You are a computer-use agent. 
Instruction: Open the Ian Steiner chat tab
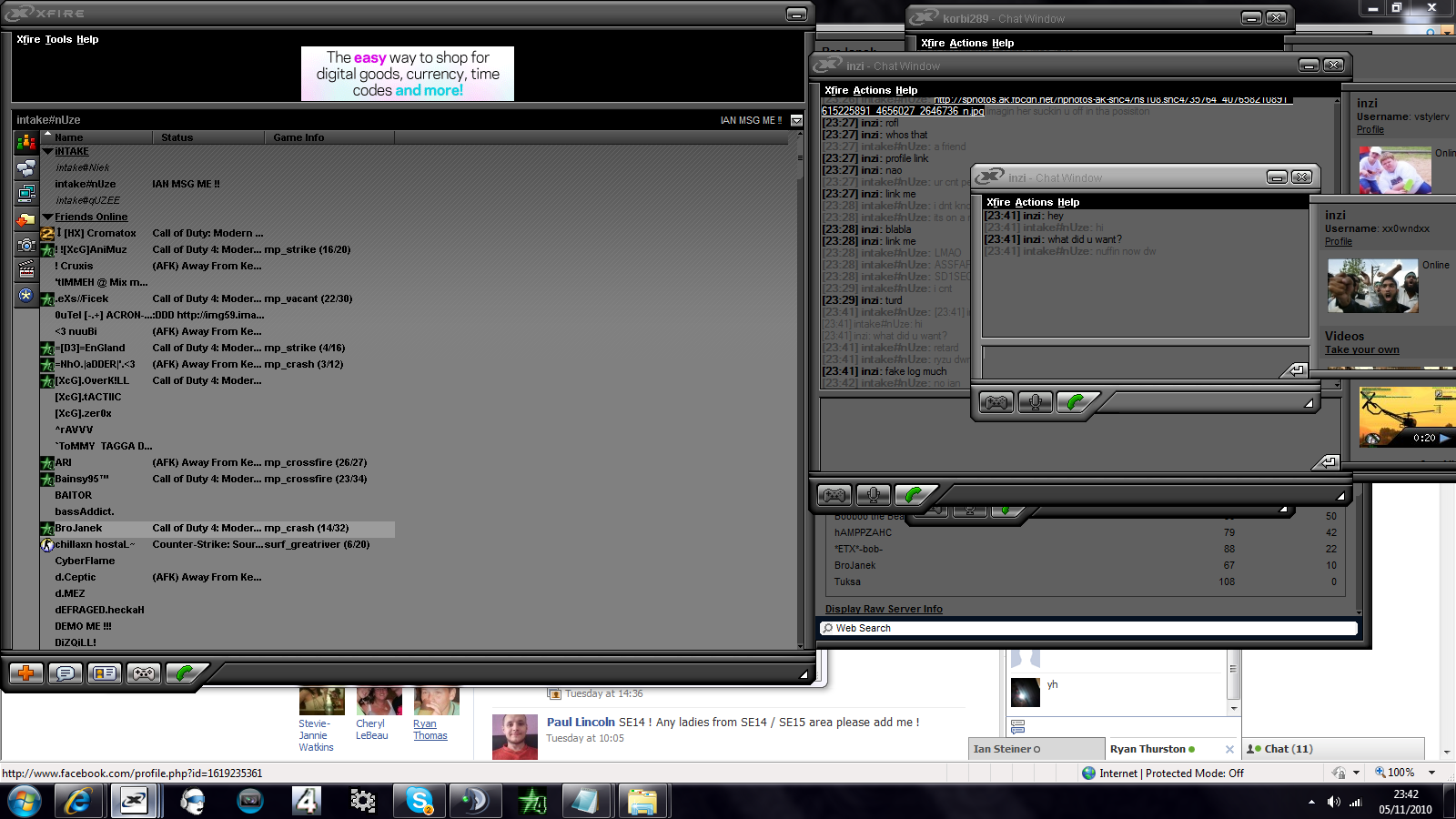coord(1037,749)
